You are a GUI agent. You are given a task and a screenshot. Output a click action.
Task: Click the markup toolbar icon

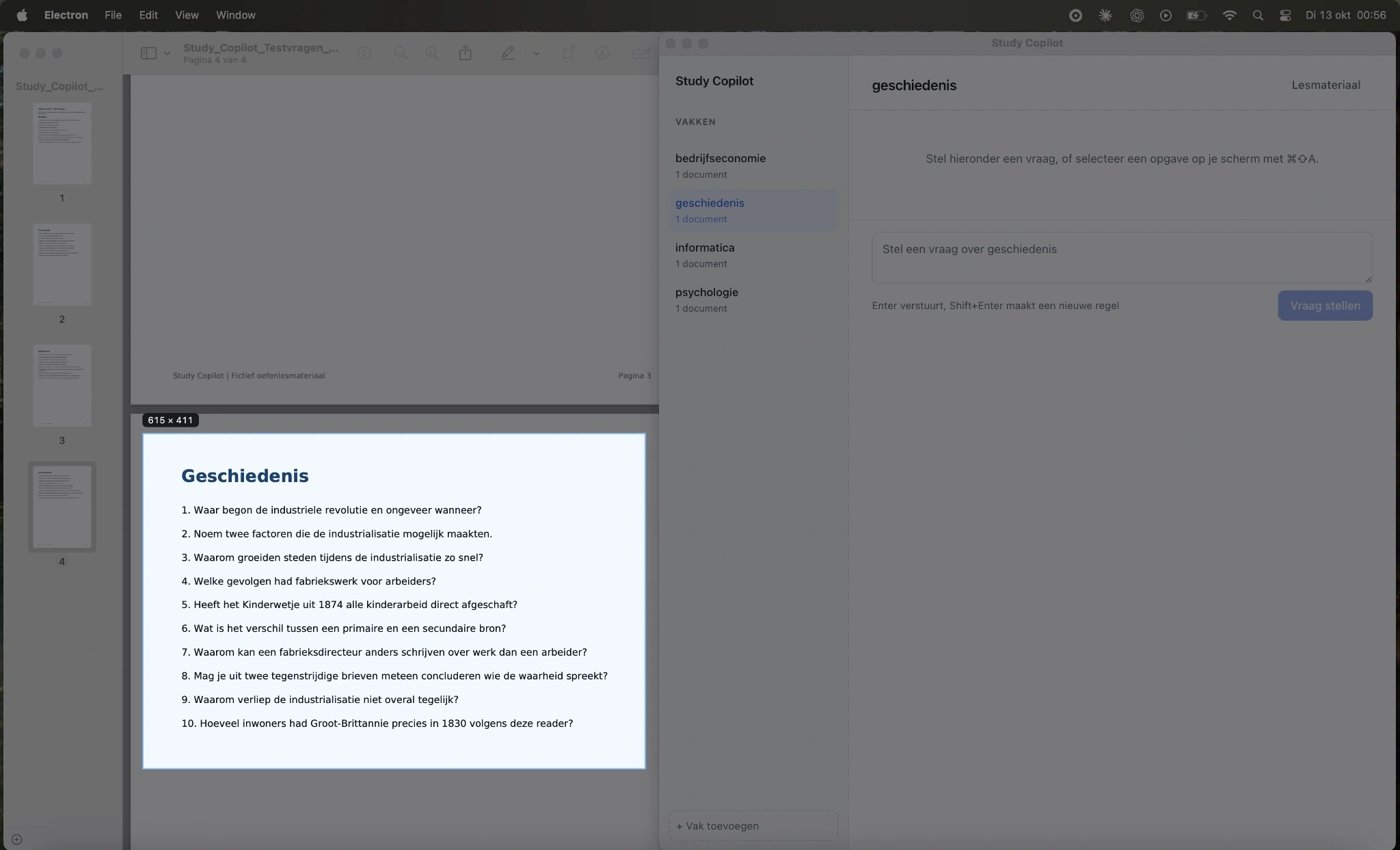tap(602, 53)
